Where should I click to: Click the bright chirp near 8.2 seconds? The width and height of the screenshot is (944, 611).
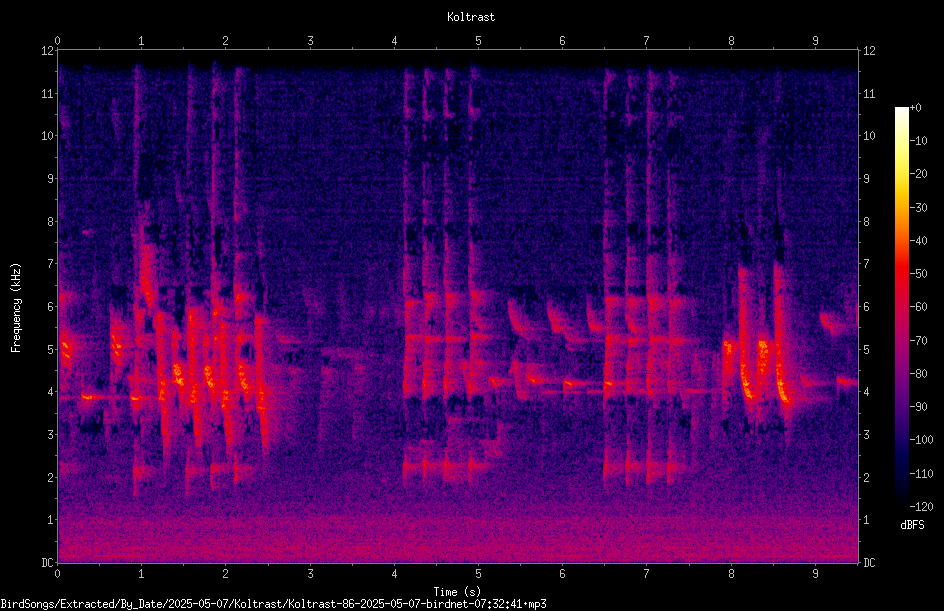click(745, 376)
